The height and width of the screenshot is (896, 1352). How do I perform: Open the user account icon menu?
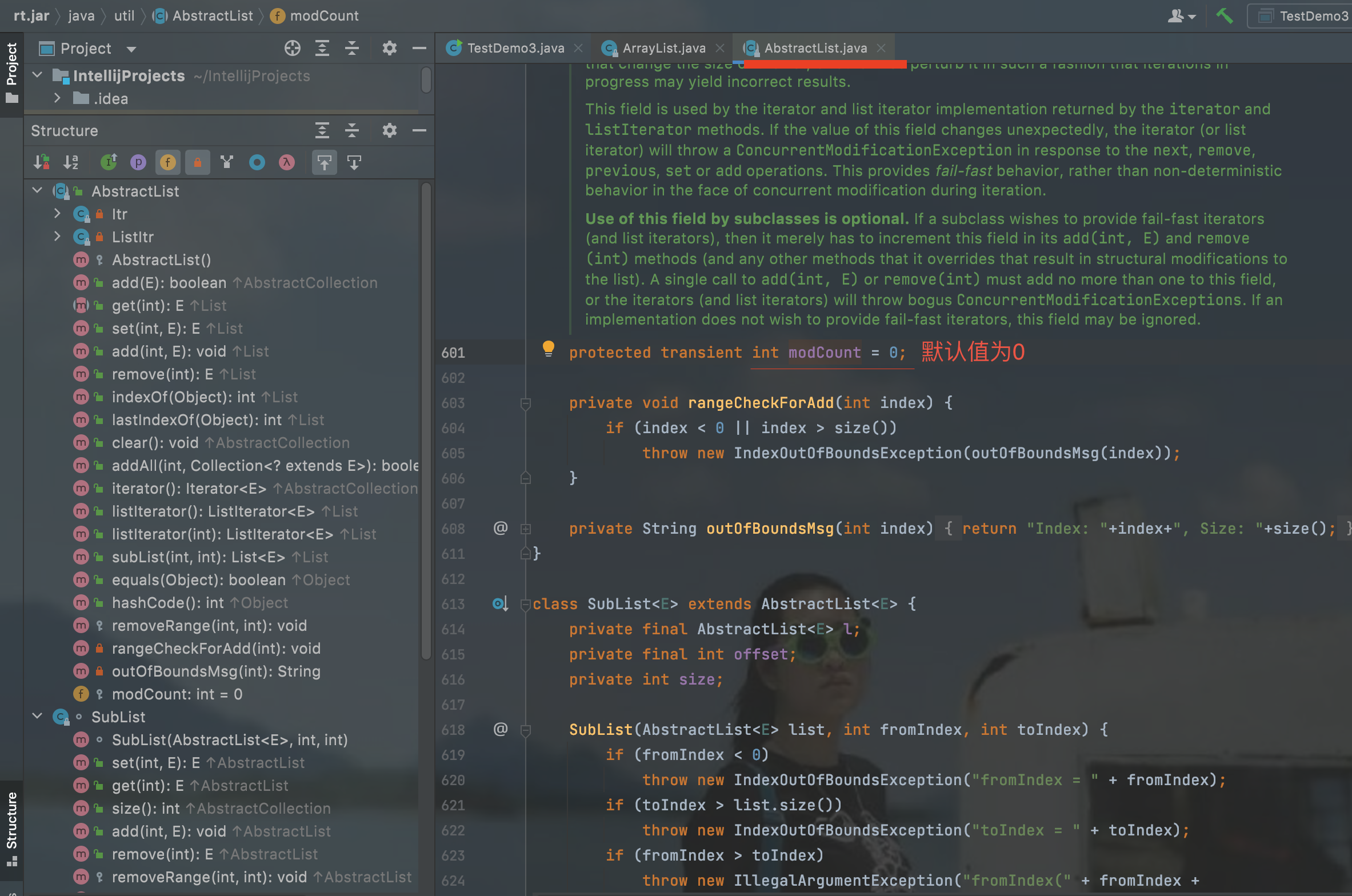(1181, 16)
